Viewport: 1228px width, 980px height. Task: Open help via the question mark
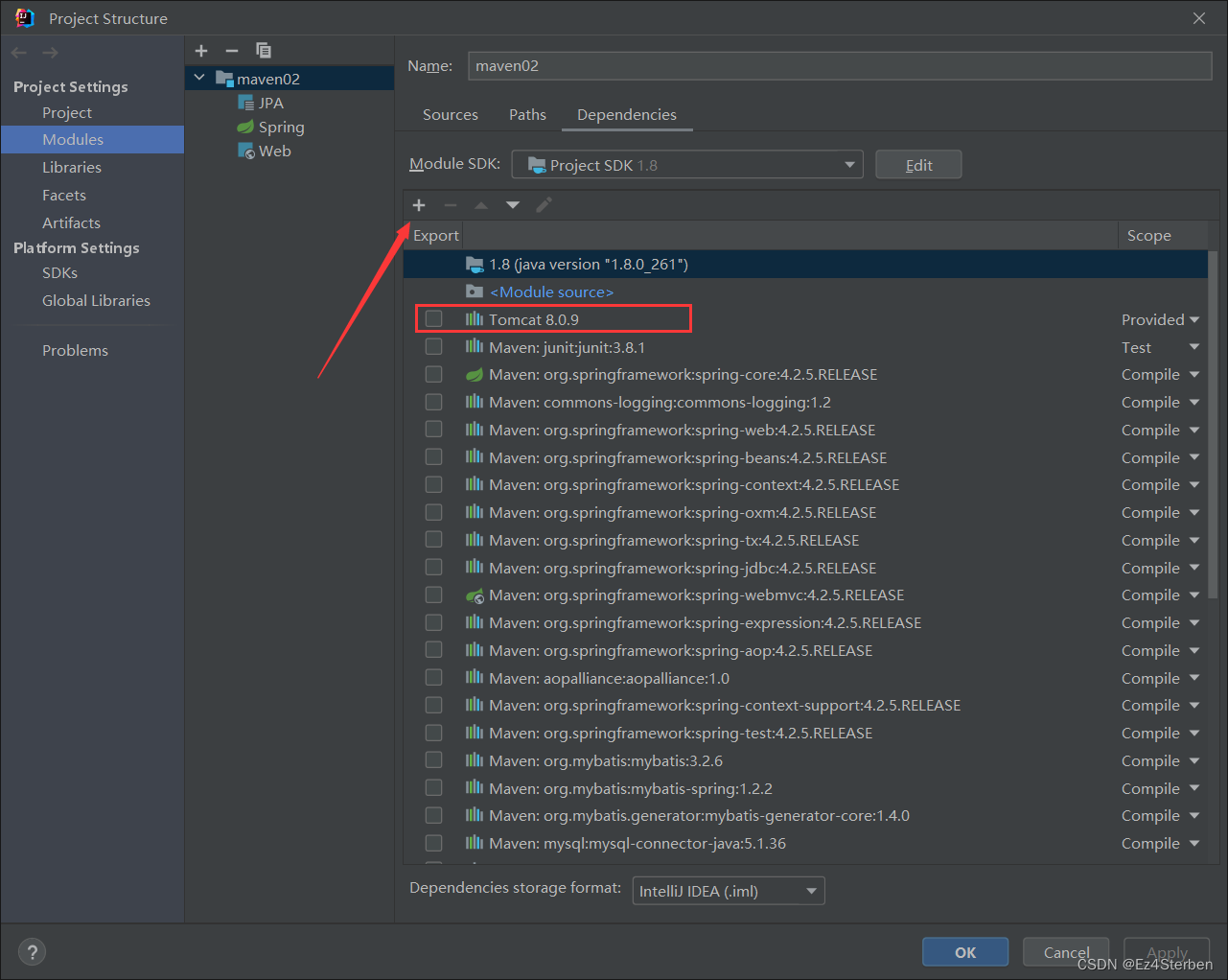click(33, 952)
